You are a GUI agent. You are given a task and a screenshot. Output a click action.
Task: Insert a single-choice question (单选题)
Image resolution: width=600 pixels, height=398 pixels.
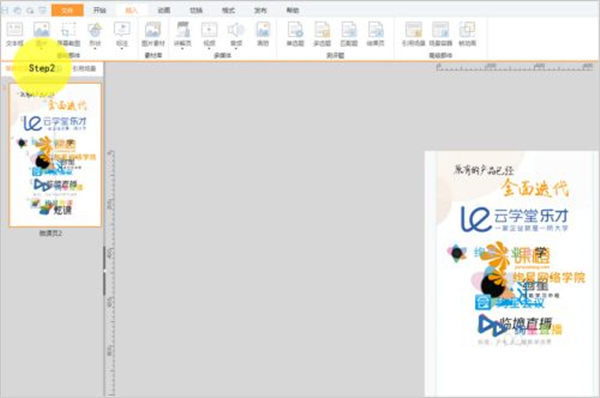click(295, 34)
